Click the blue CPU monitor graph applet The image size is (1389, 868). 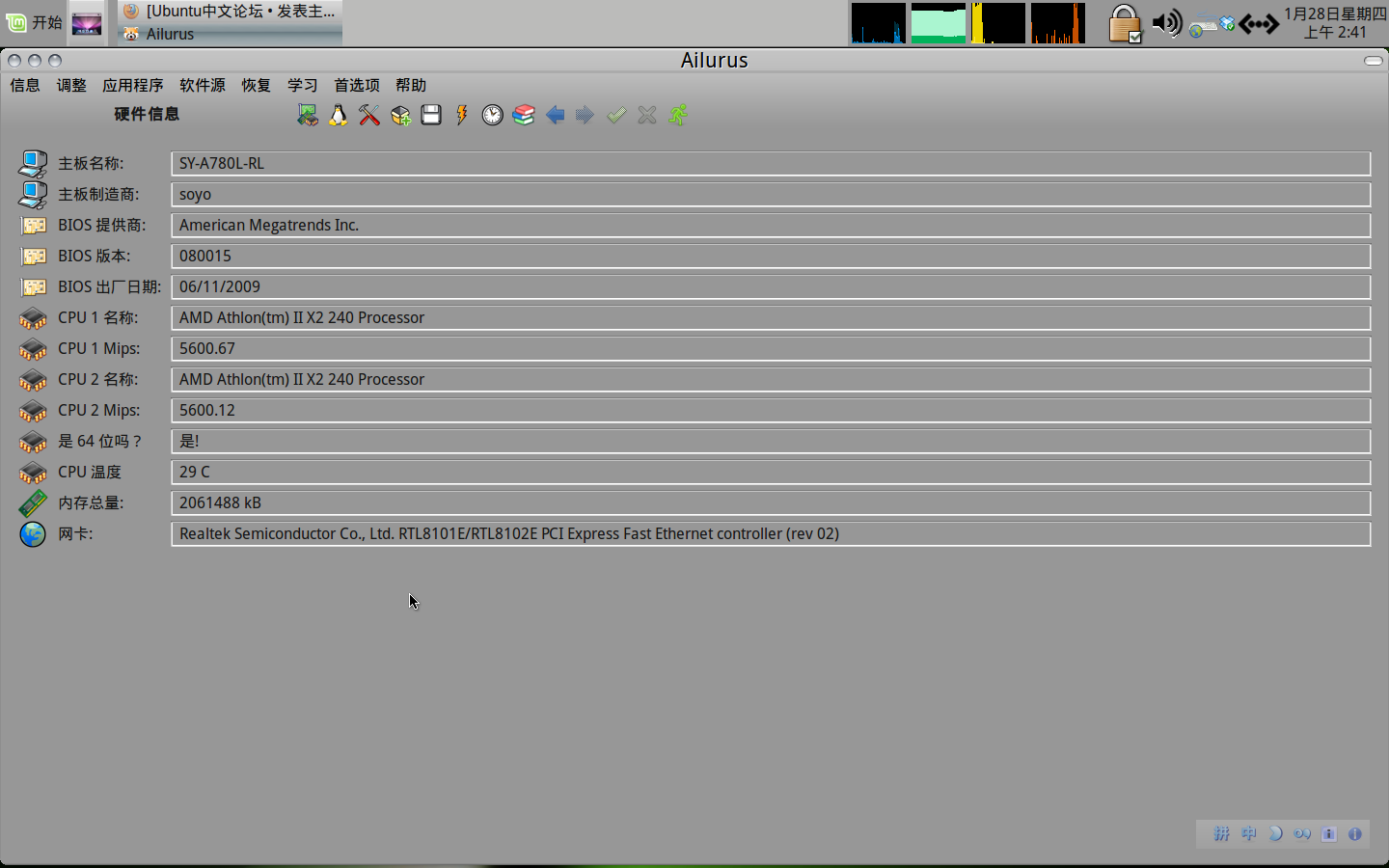(878, 23)
